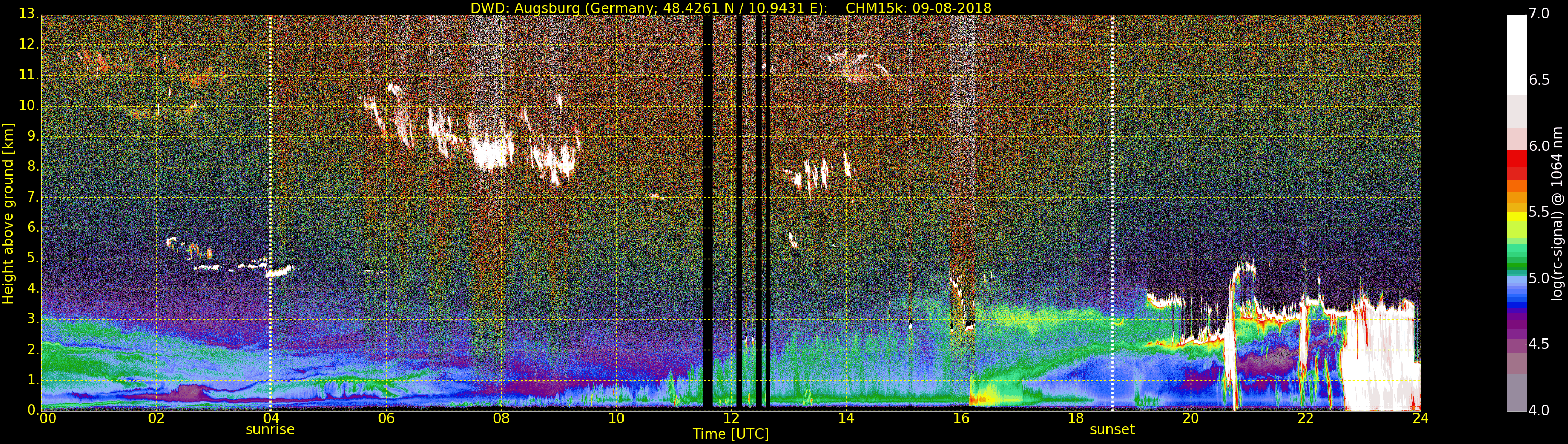Click the '9.' height axis tick label
Viewport: 1568px width, 444px height.
click(33, 136)
